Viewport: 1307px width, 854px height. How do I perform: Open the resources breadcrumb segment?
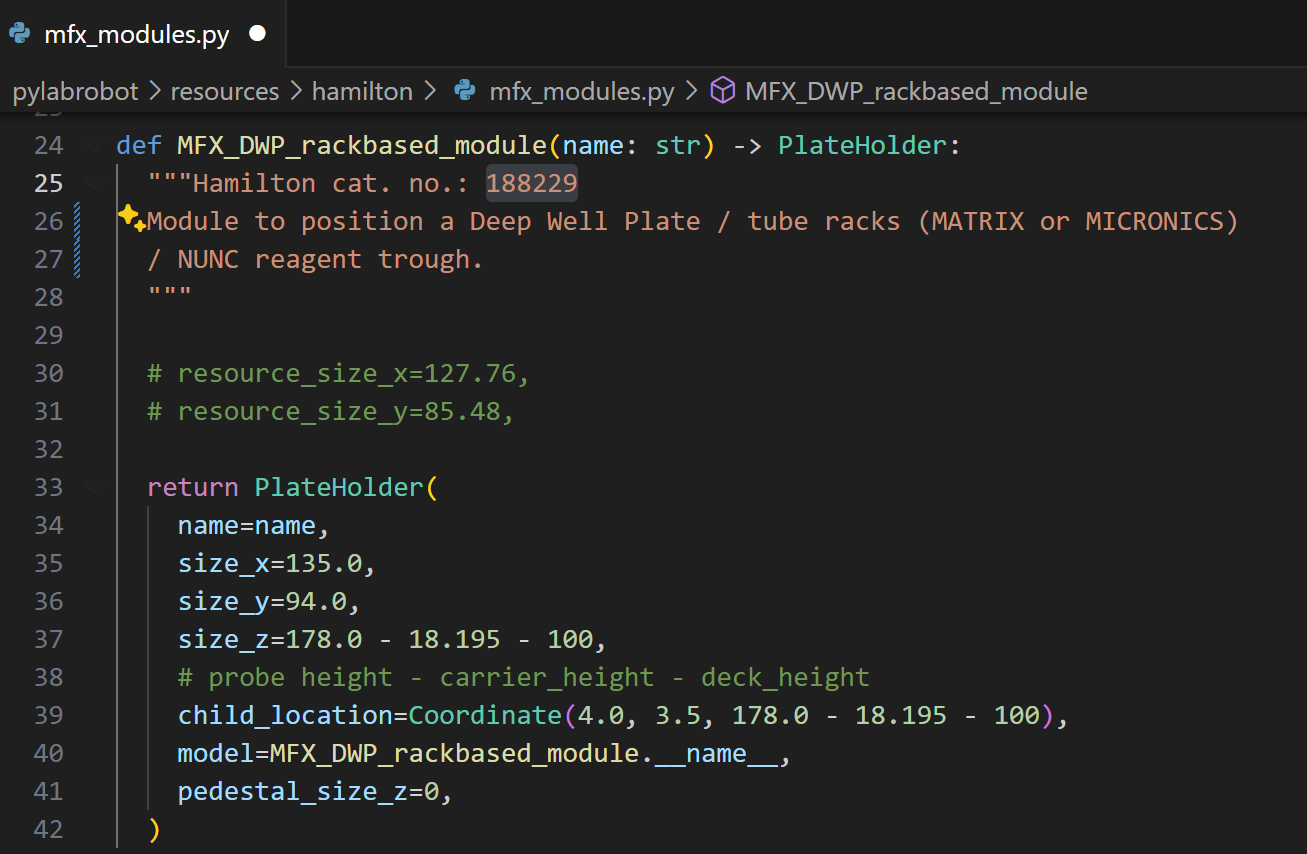tap(225, 92)
